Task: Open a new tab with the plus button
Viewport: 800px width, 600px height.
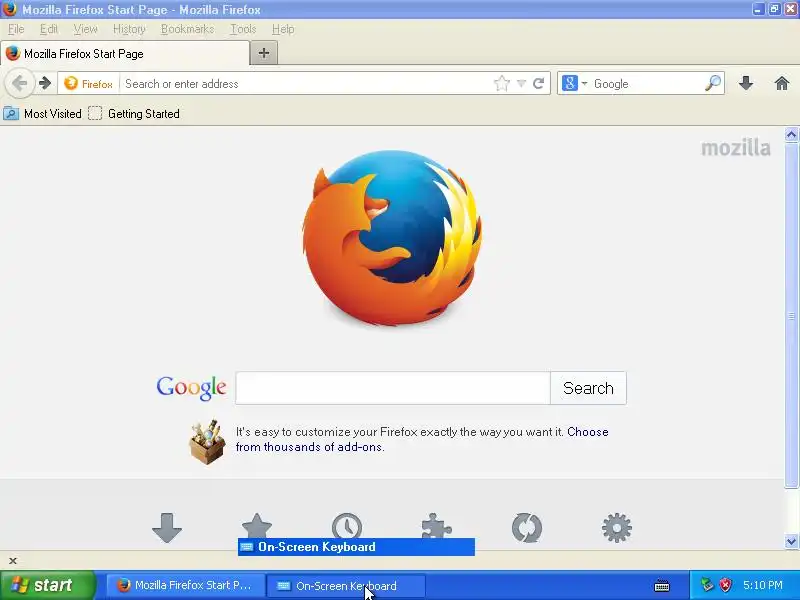Action: pos(264,53)
